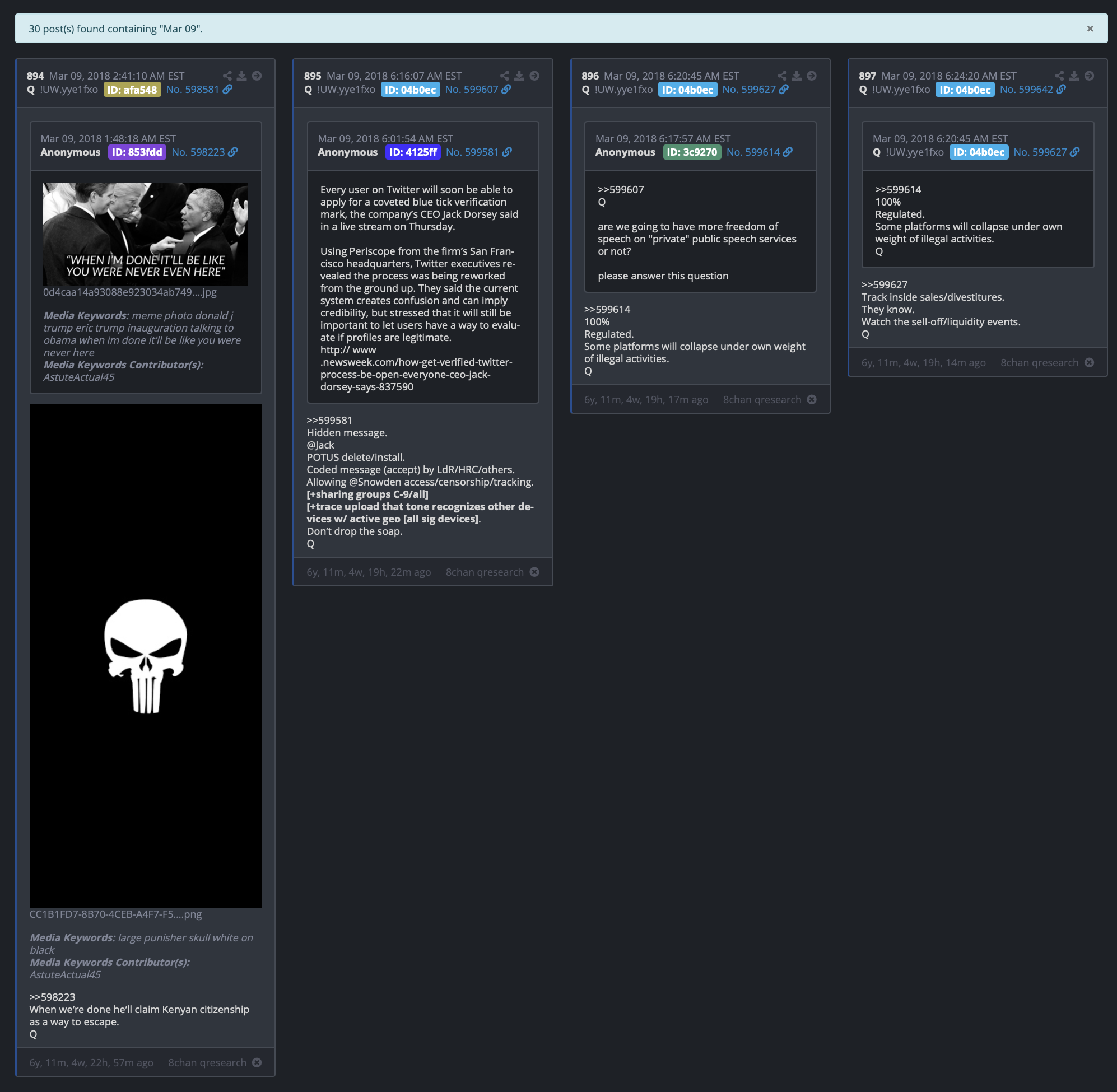This screenshot has height=1092, width=1117.
Task: Click chain-link icon next to No. 598223
Action: [x=233, y=152]
